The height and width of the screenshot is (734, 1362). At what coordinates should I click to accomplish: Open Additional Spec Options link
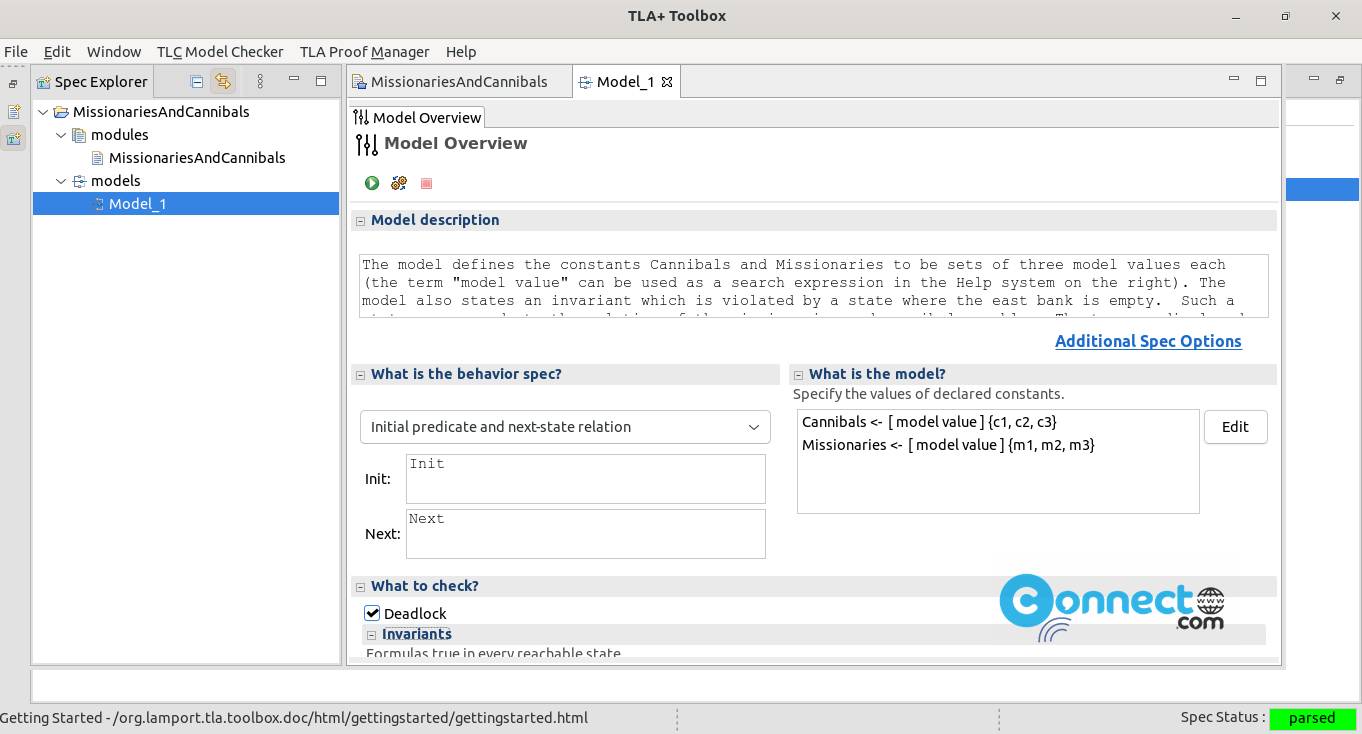coord(1148,341)
